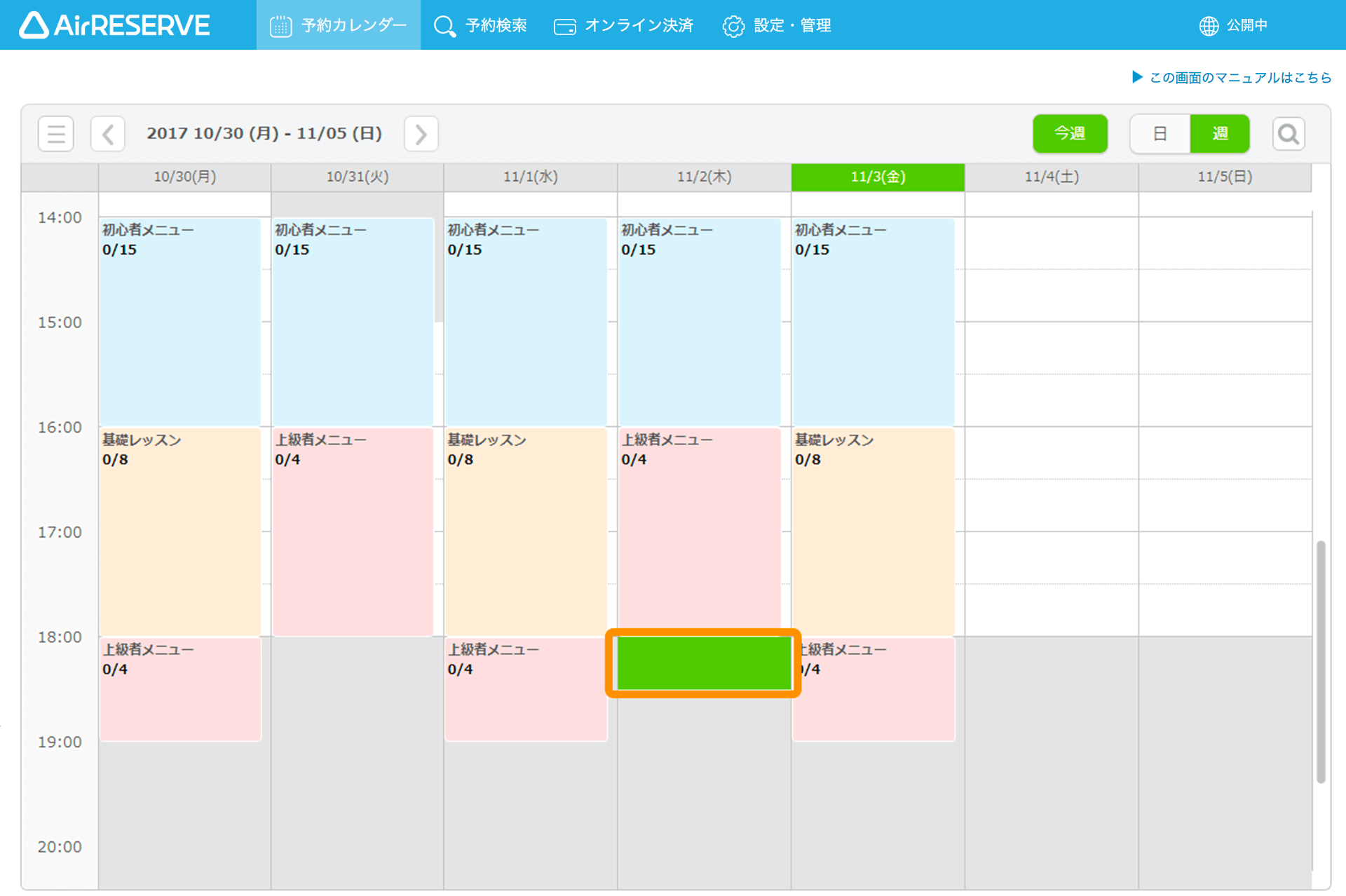Select the green highlighted slot on 11/2
This screenshot has height=896, width=1346.
[x=703, y=663]
